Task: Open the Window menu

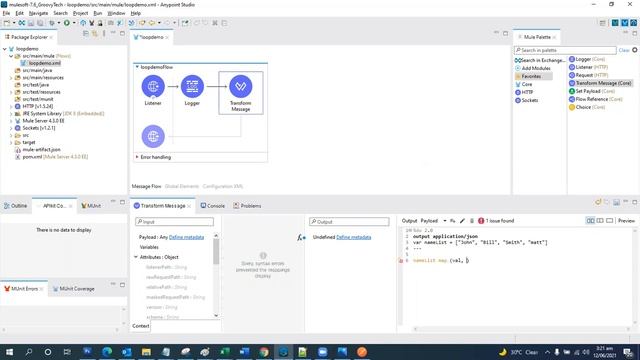Action: [x=116, y=13]
